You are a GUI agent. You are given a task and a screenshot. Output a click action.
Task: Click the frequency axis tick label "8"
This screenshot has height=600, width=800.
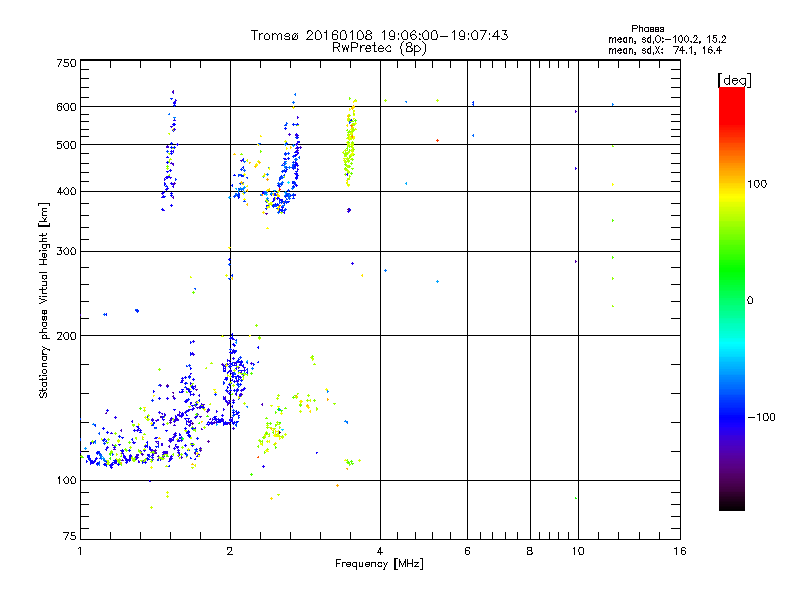click(x=530, y=551)
